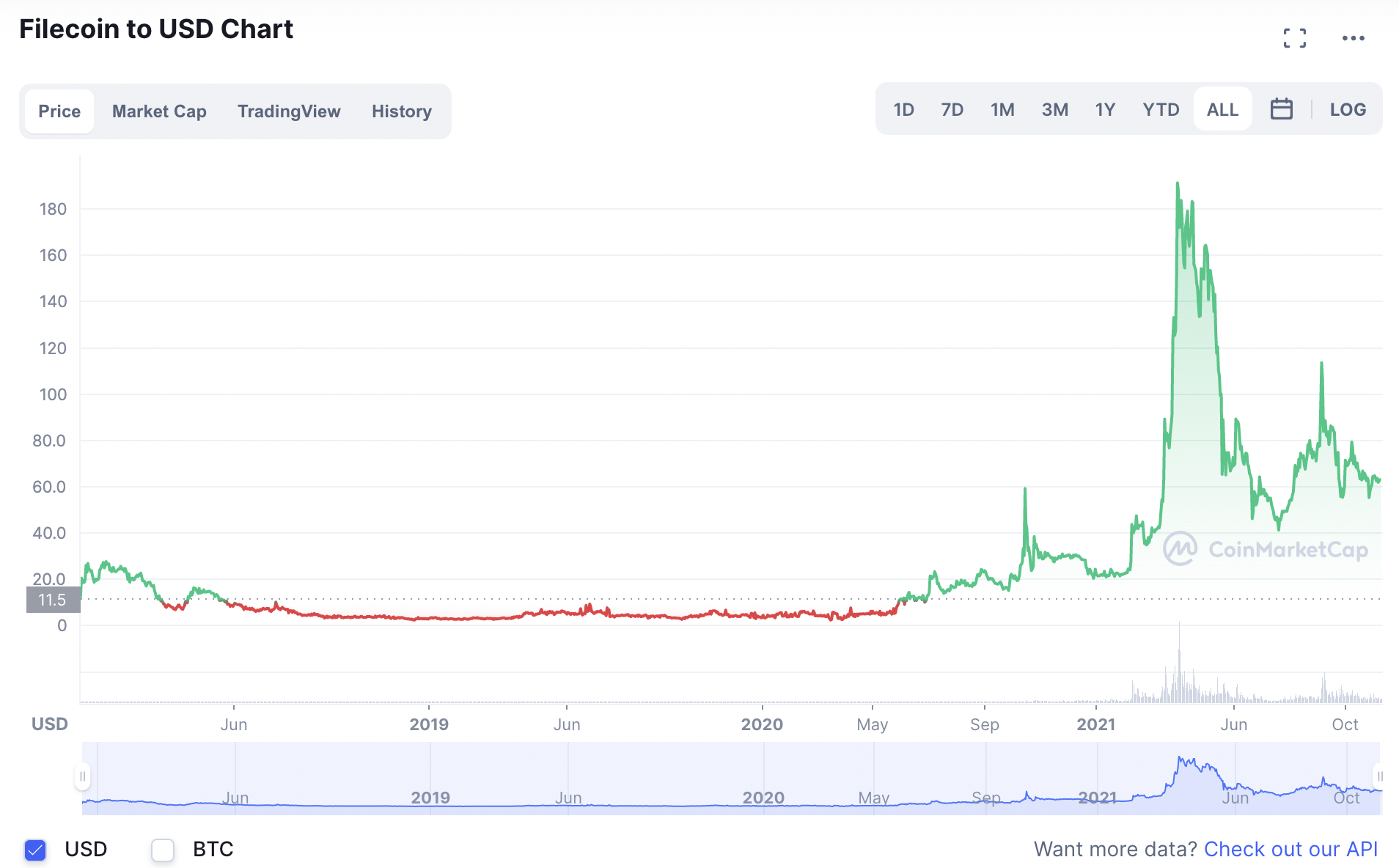Choose the 3M time range
1399x868 pixels.
click(x=1054, y=109)
